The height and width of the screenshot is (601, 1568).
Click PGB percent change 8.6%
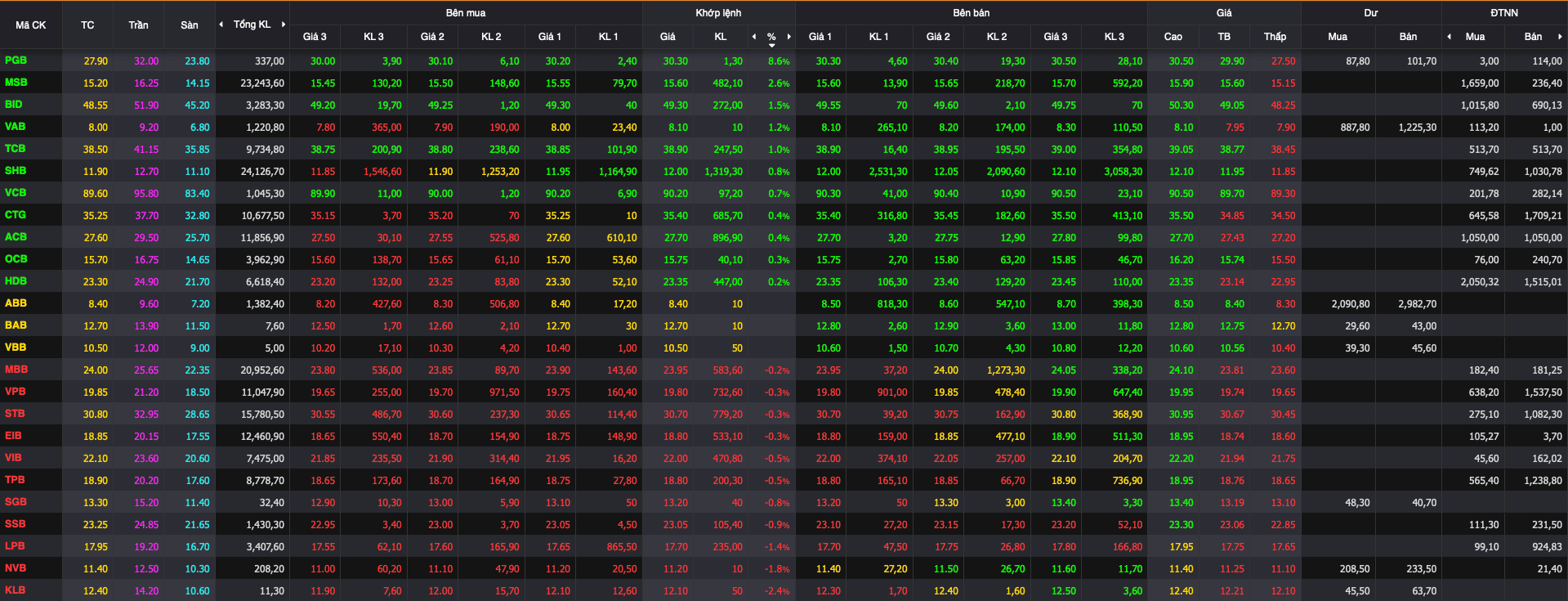779,61
